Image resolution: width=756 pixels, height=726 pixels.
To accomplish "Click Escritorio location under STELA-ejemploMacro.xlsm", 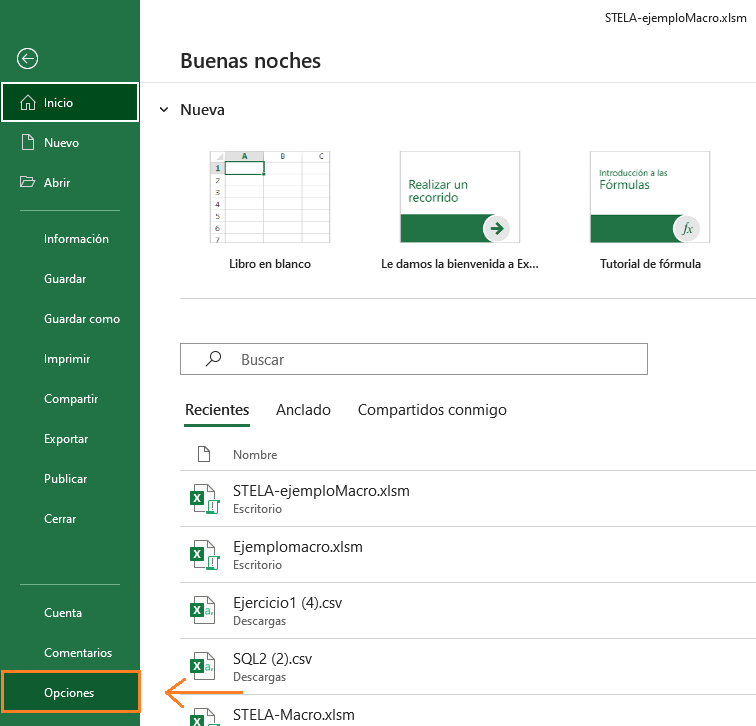I will click(x=257, y=509).
